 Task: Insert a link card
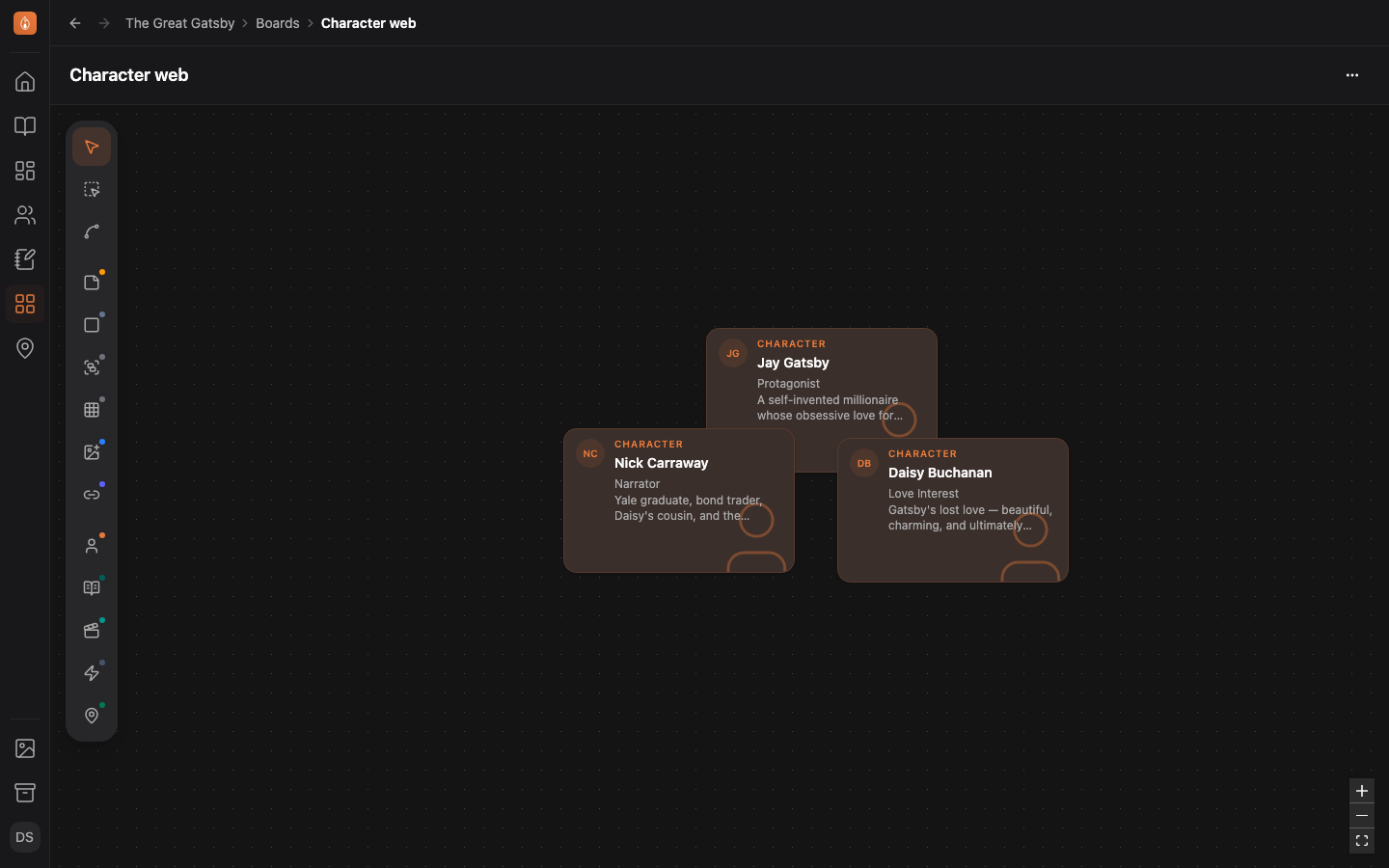[92, 495]
